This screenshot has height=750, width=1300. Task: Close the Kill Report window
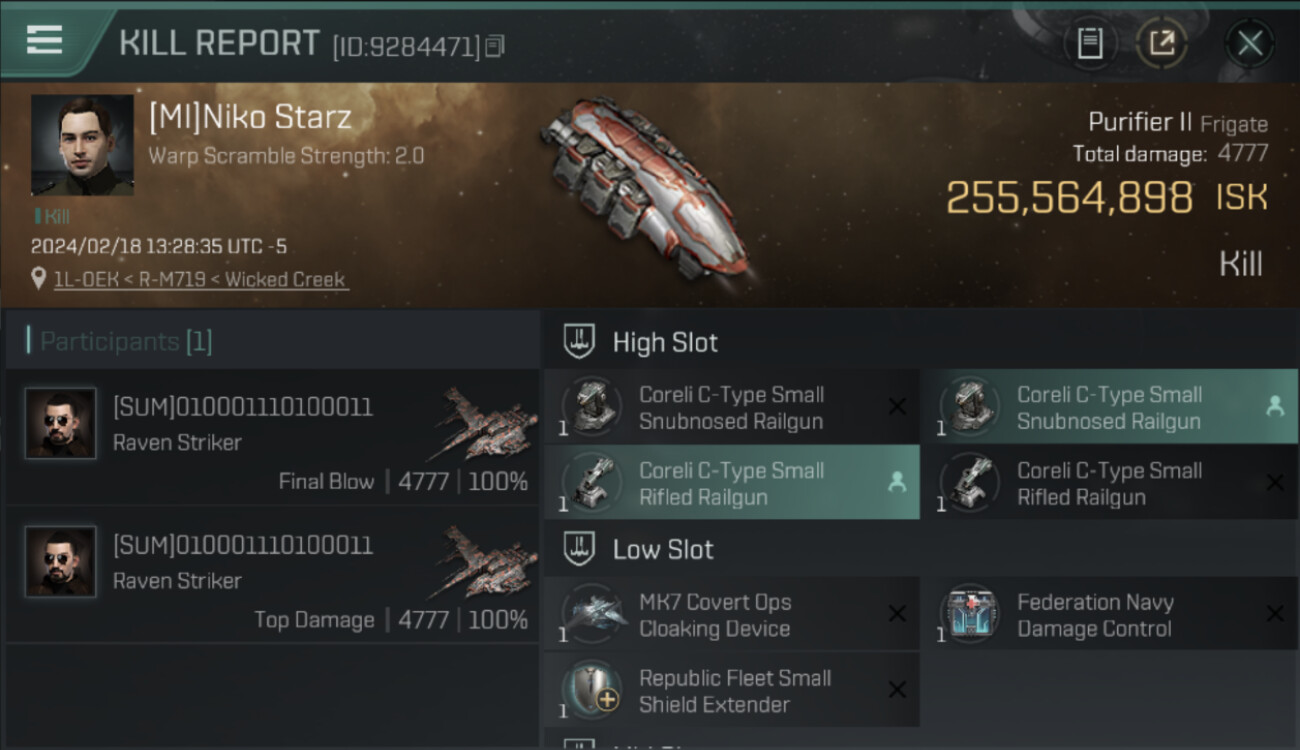pyautogui.click(x=1250, y=43)
